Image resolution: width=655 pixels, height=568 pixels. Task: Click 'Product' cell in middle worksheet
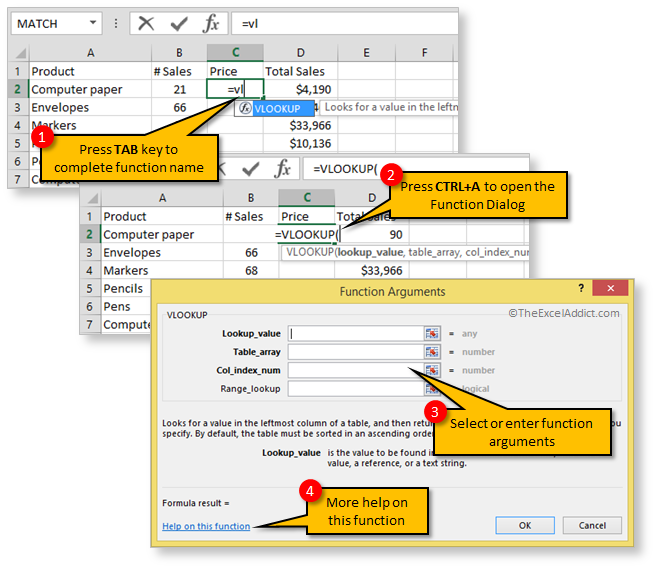point(162,216)
